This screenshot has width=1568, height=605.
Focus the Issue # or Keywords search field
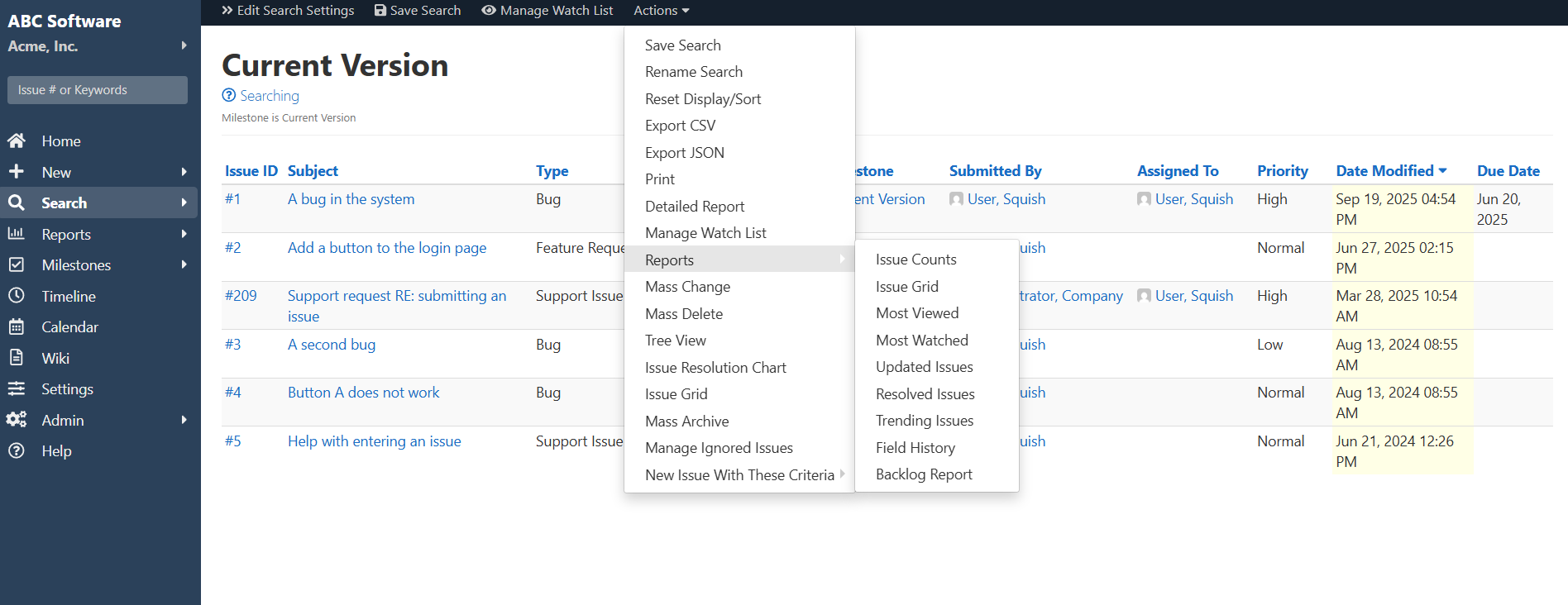(x=98, y=90)
